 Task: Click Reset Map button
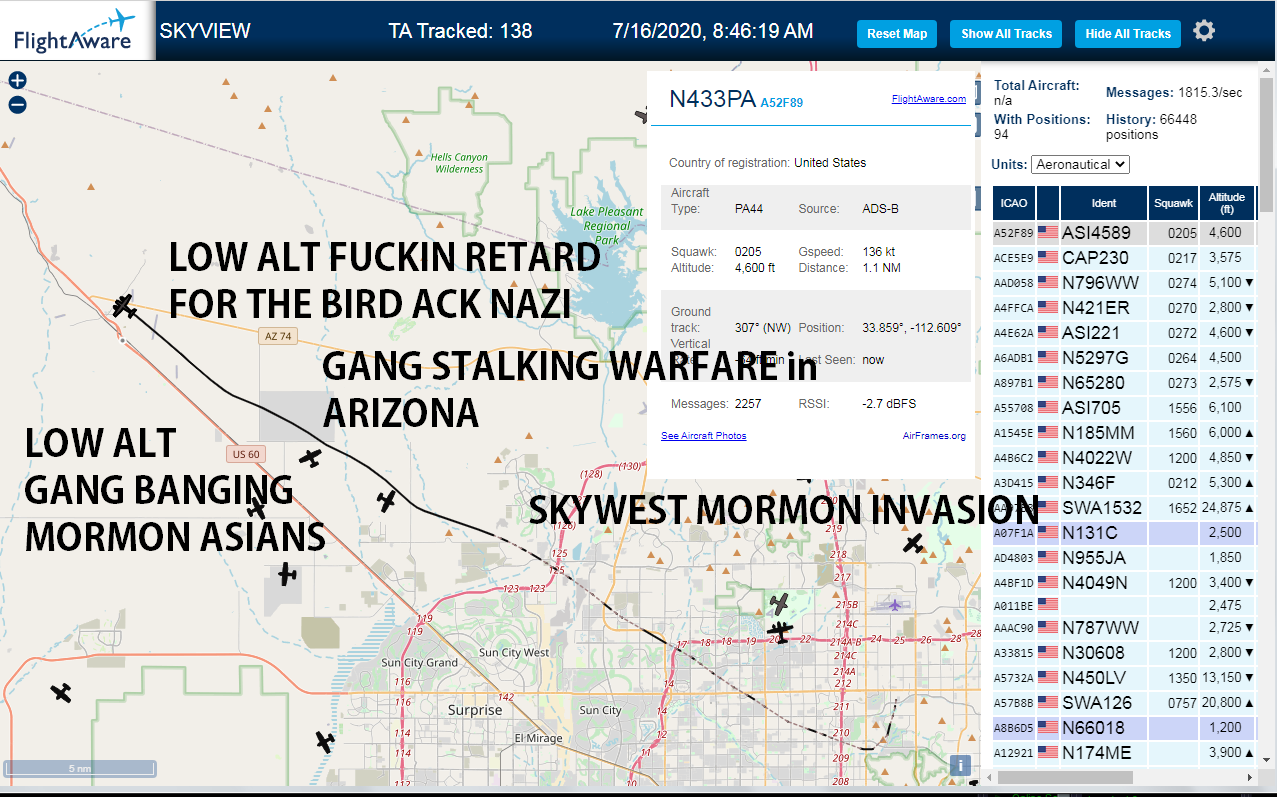click(897, 33)
